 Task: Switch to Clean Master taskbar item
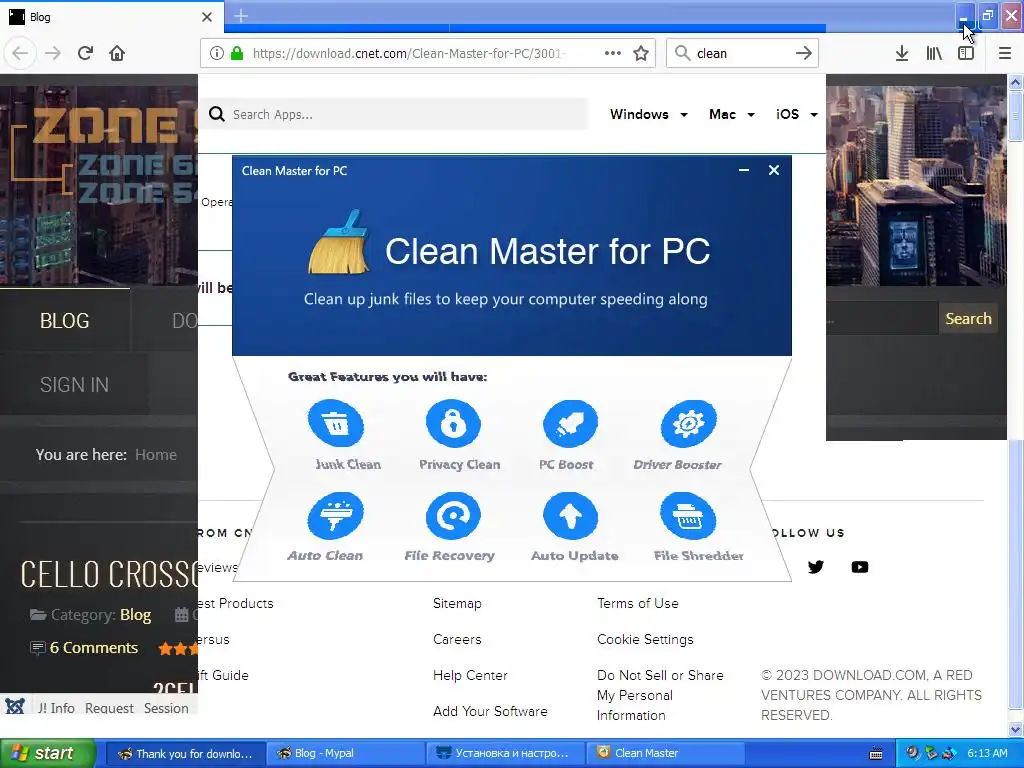coord(665,754)
